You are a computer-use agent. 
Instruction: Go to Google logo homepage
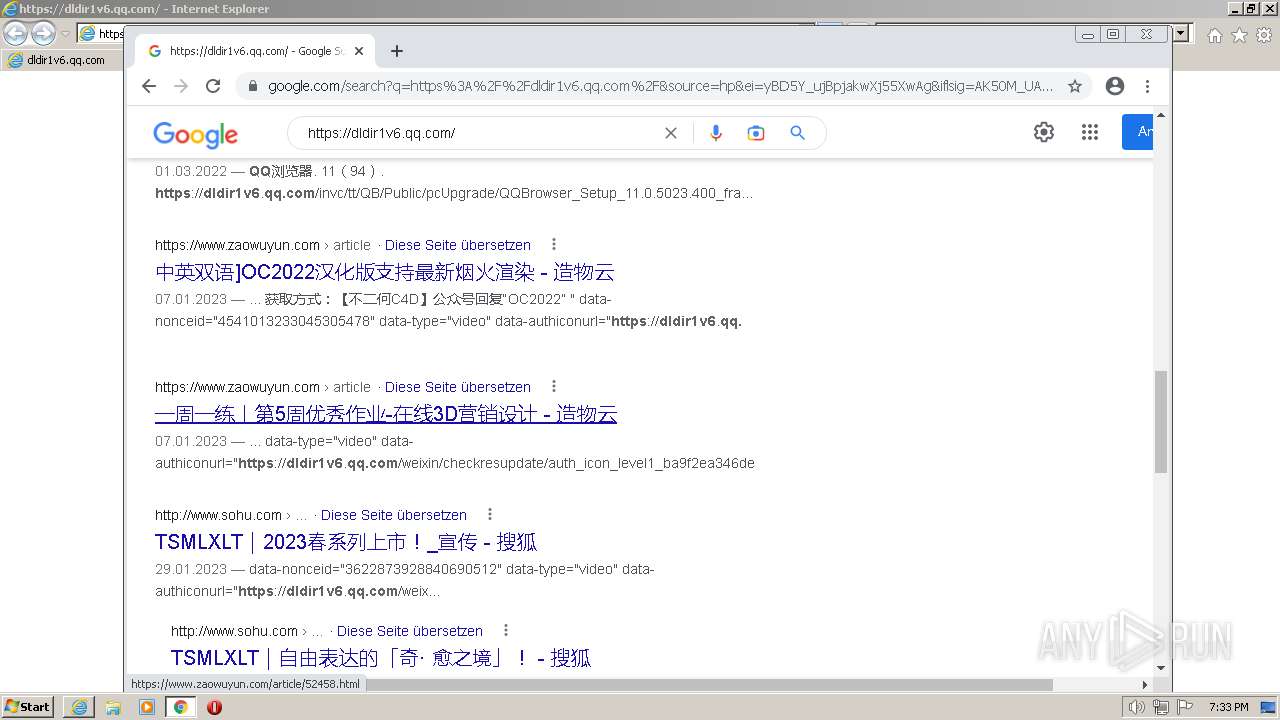195,134
